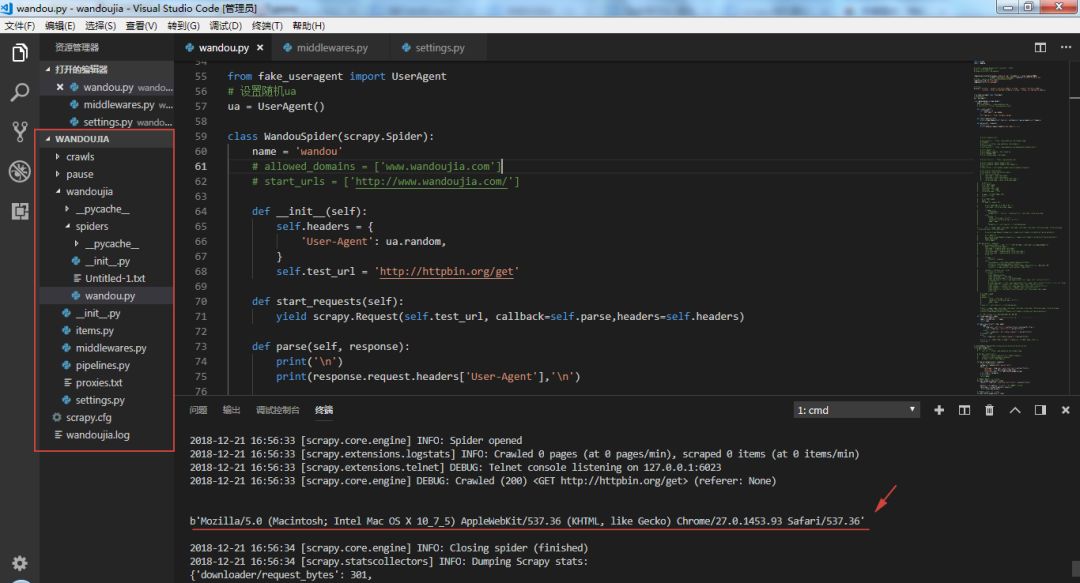
Task: Click line number 64 in the gutter
Action: coord(200,212)
